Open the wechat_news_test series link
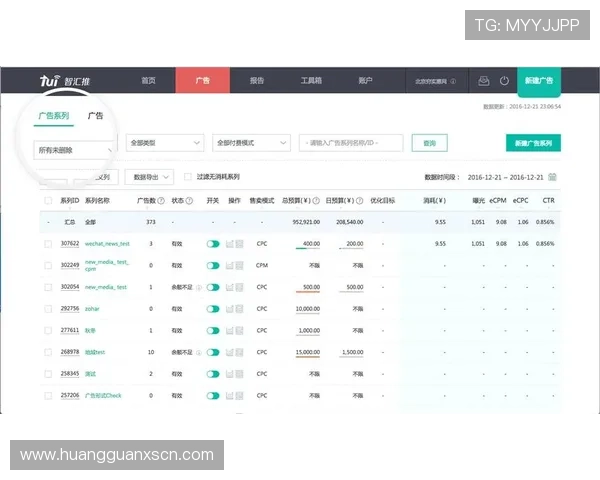 107,244
